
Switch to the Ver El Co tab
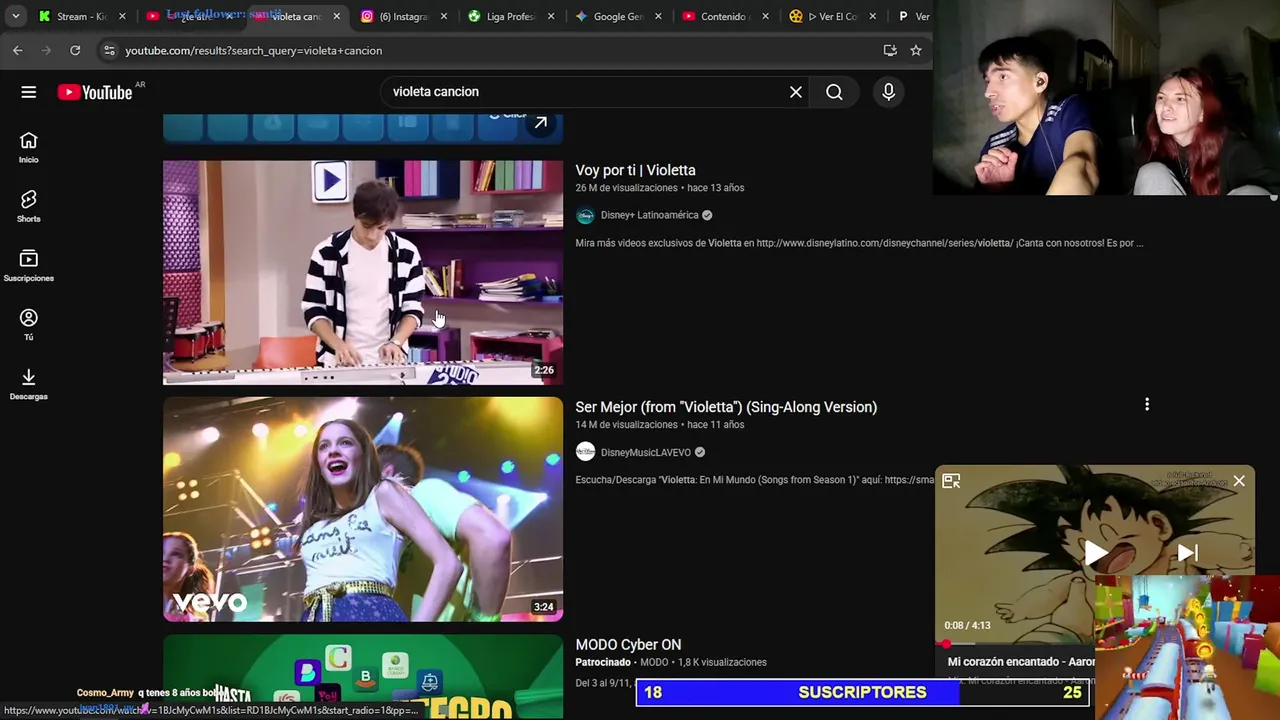pyautogui.click(x=830, y=16)
